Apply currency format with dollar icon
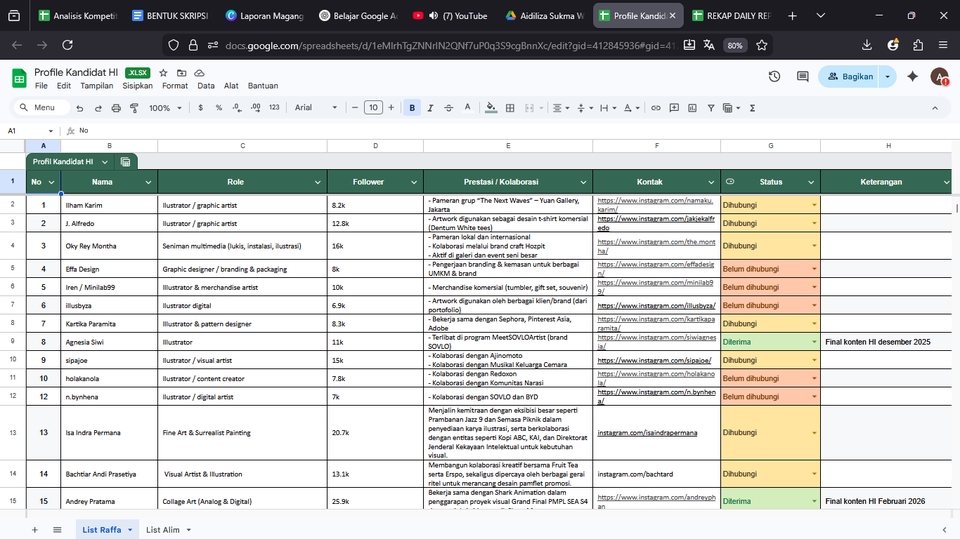The width and height of the screenshot is (960, 539). (200, 108)
